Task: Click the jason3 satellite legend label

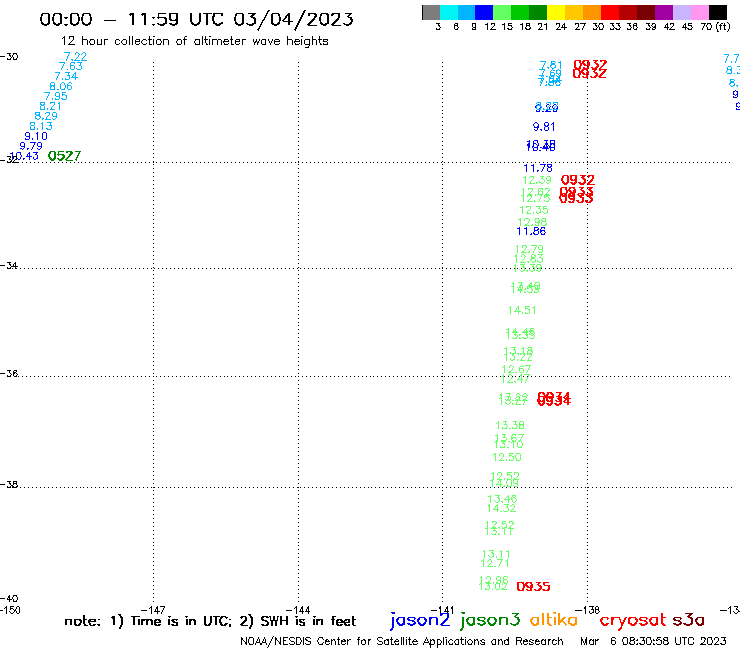Action: (x=490, y=620)
